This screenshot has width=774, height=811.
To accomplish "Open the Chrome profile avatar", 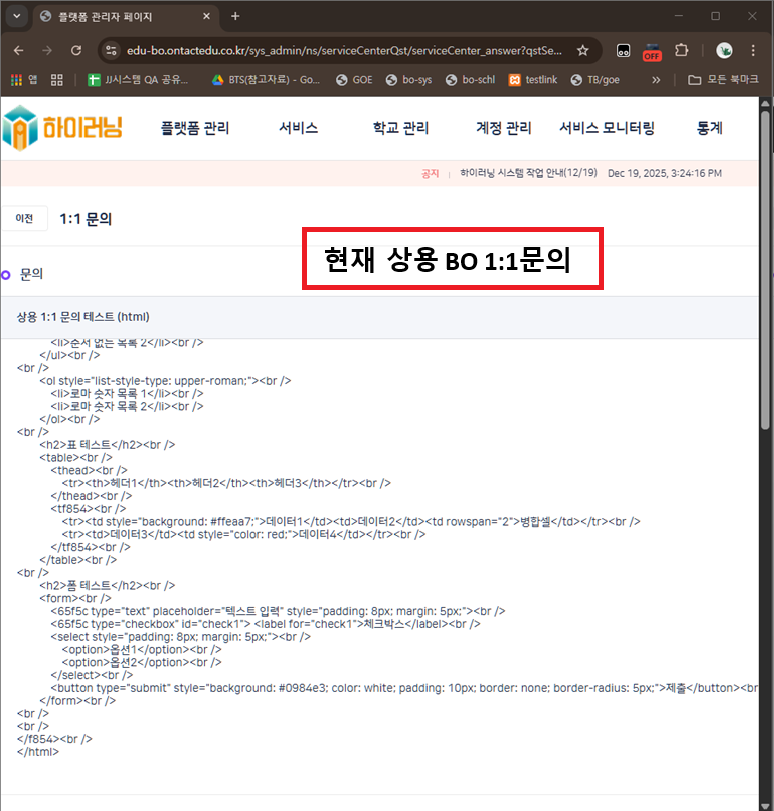I will 724,50.
